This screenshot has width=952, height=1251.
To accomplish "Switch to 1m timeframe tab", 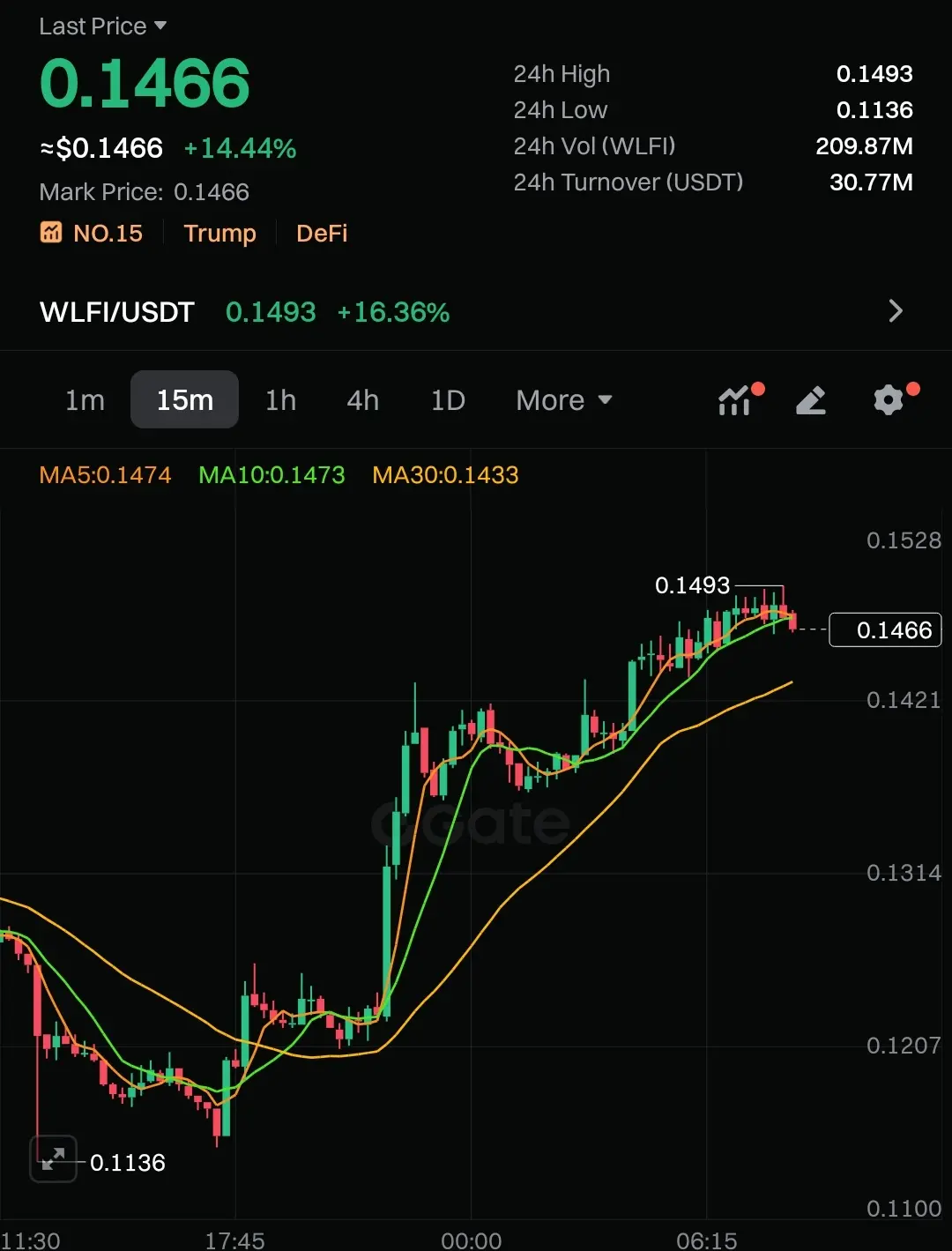I will [85, 400].
